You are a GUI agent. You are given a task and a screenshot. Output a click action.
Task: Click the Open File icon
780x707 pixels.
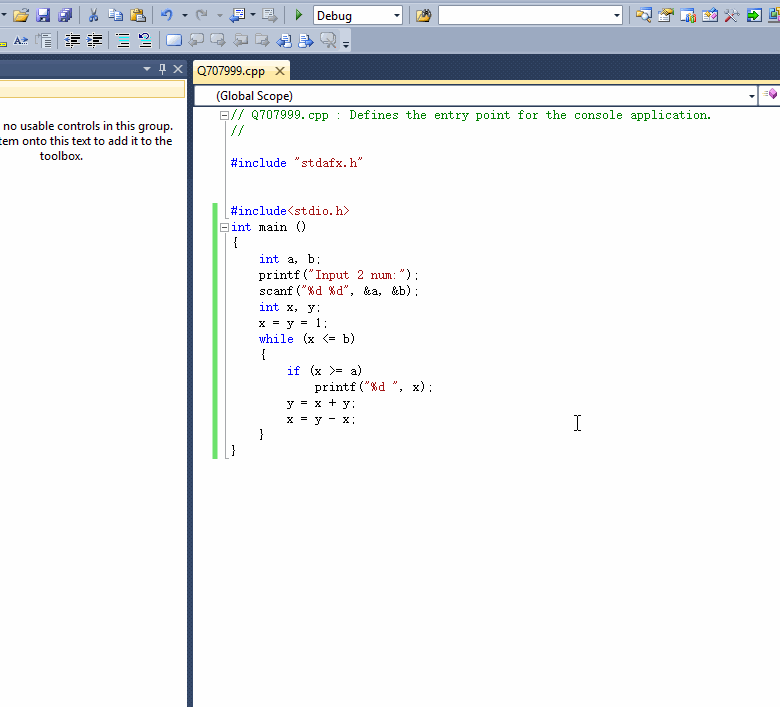[21, 15]
